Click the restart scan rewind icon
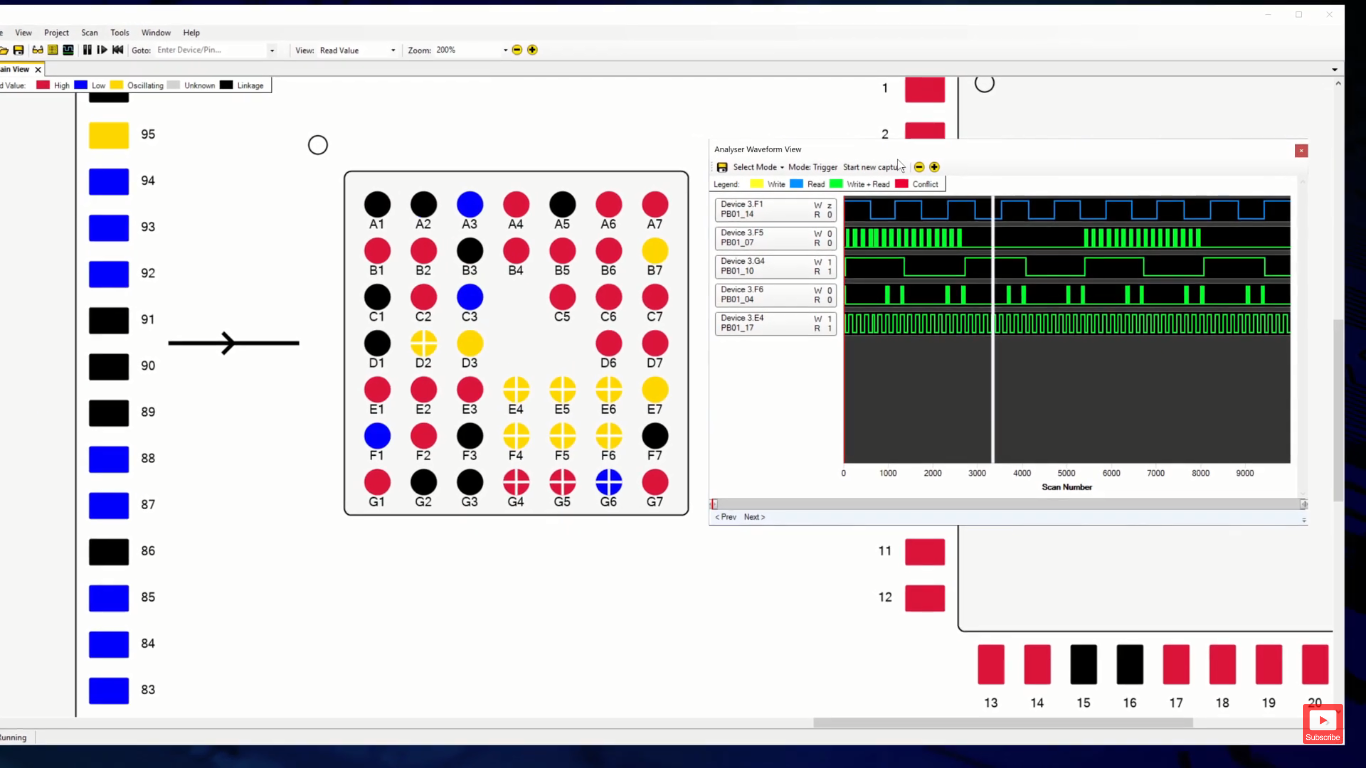The height and width of the screenshot is (768, 1366). [x=117, y=50]
